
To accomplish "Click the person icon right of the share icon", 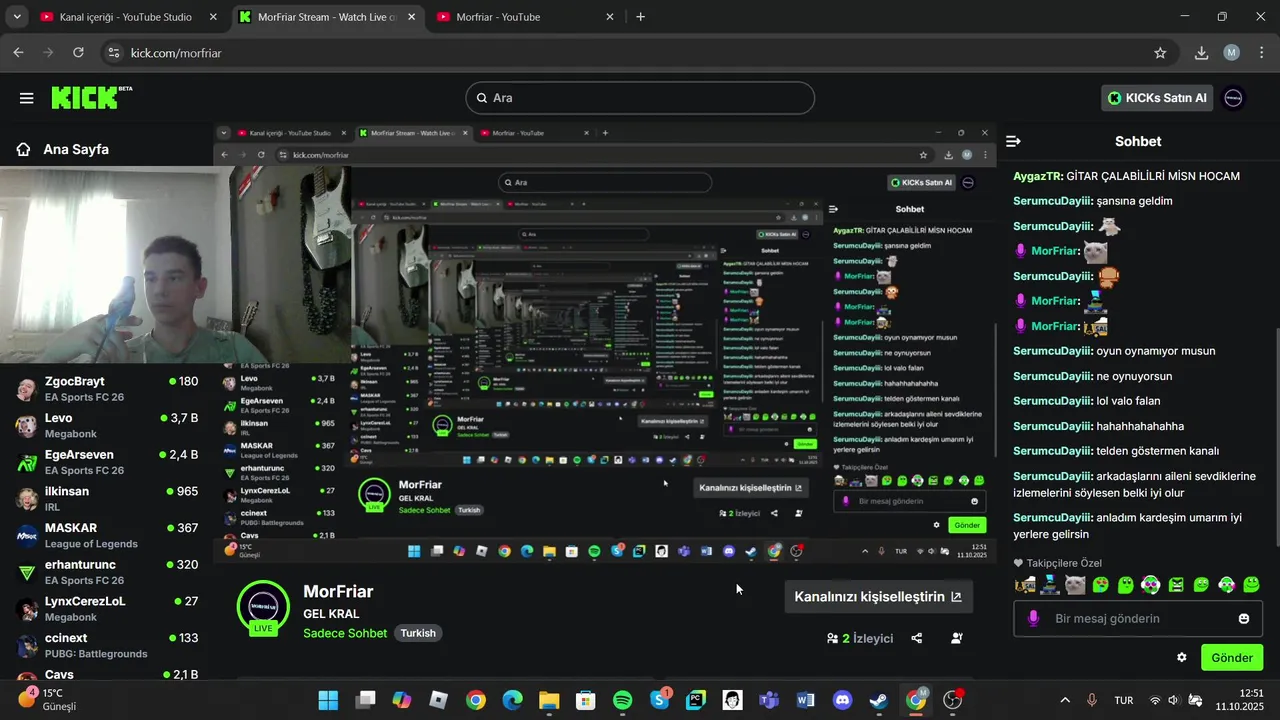I will click(x=957, y=638).
